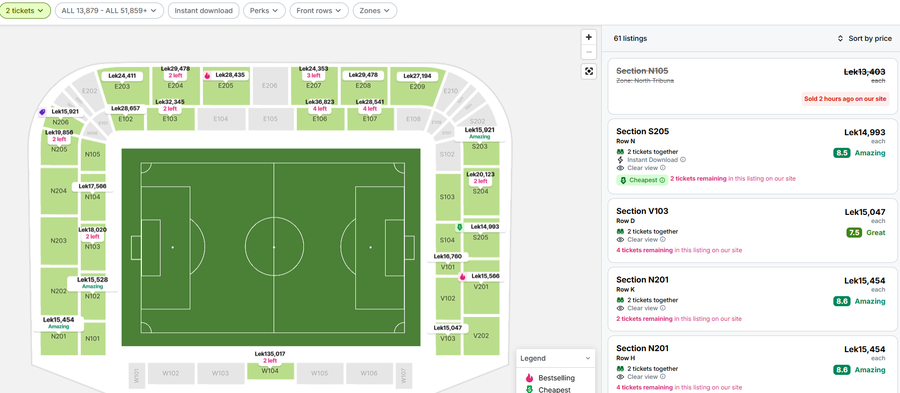Select section W104 on the map
Image resolution: width=900 pixels, height=393 pixels.
click(x=270, y=371)
